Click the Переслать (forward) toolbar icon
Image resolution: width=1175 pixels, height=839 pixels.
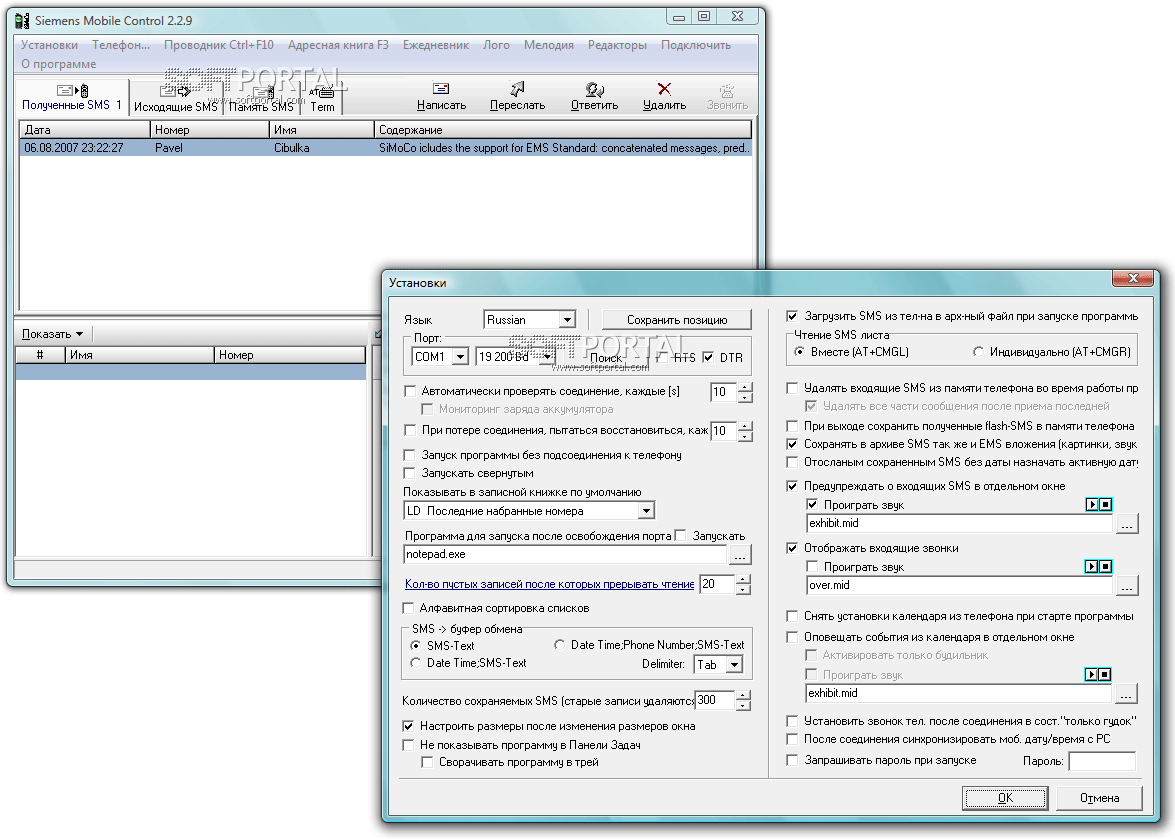(x=517, y=89)
